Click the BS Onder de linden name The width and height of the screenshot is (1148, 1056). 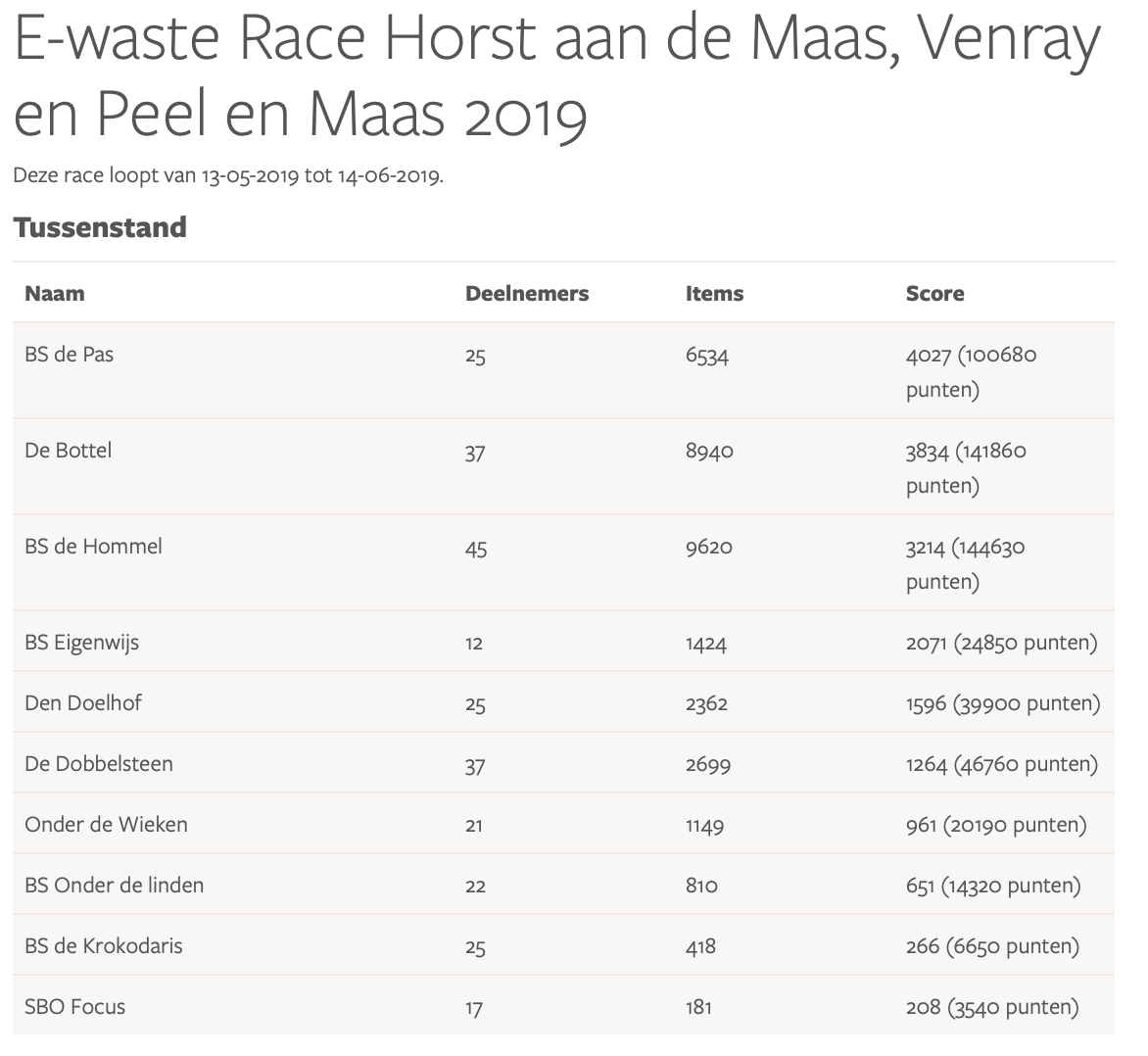coord(115,886)
